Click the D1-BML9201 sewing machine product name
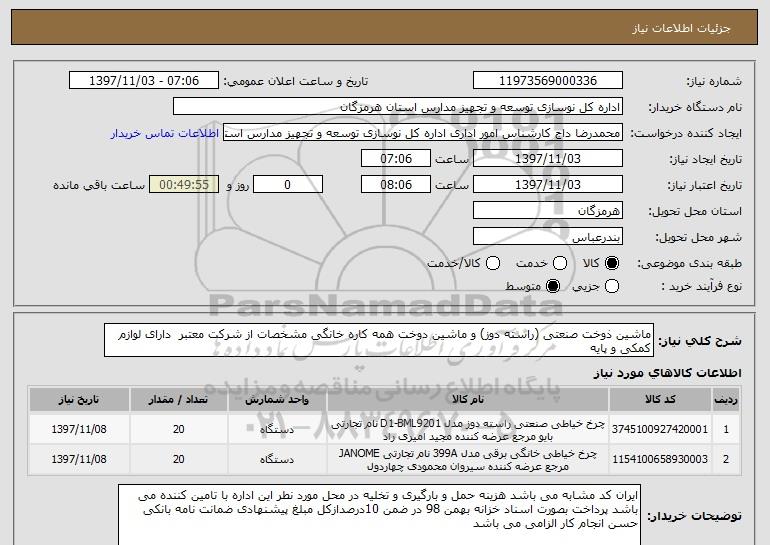The width and height of the screenshot is (770, 545). tap(468, 430)
